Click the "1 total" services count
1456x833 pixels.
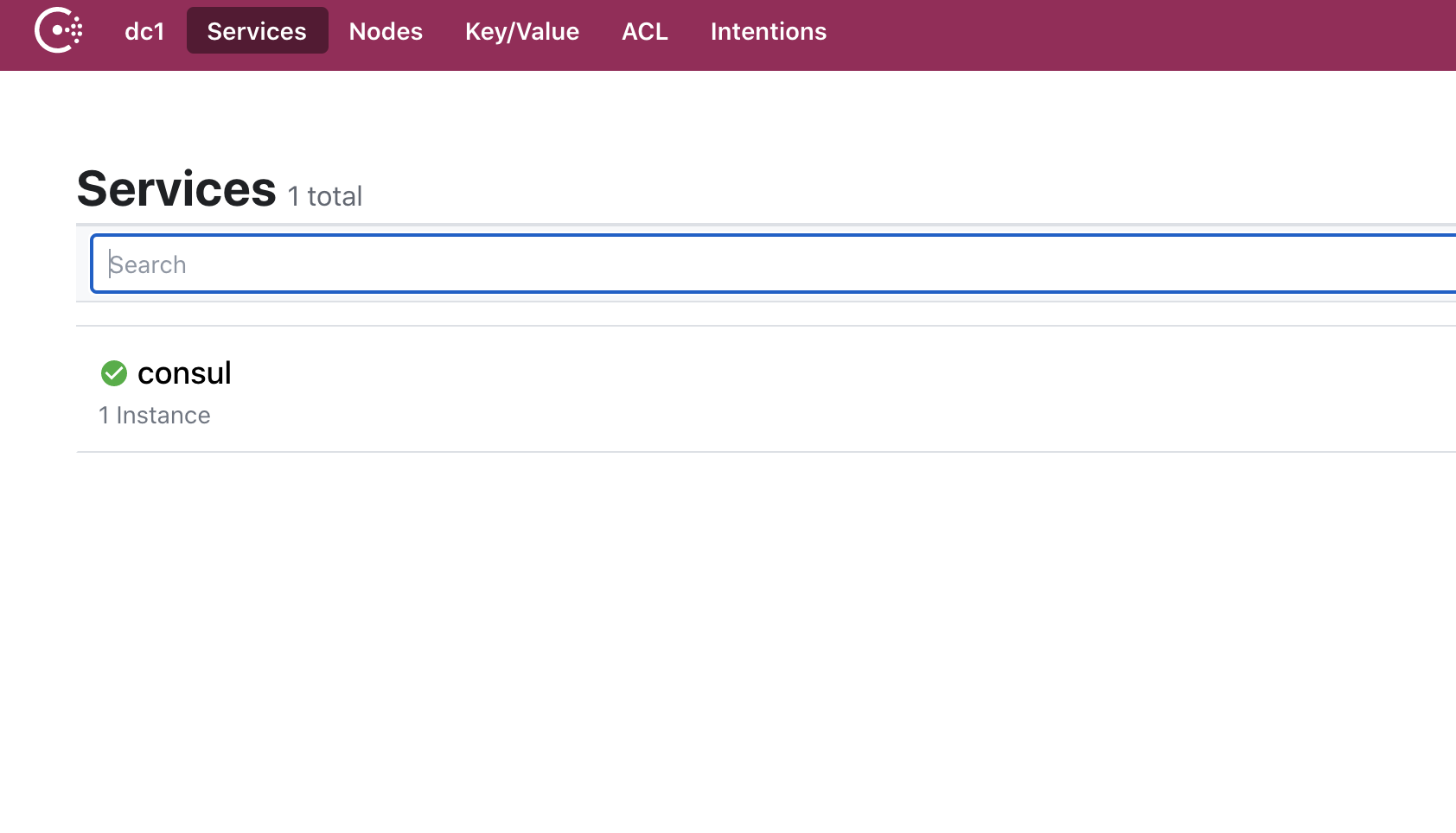tap(325, 197)
